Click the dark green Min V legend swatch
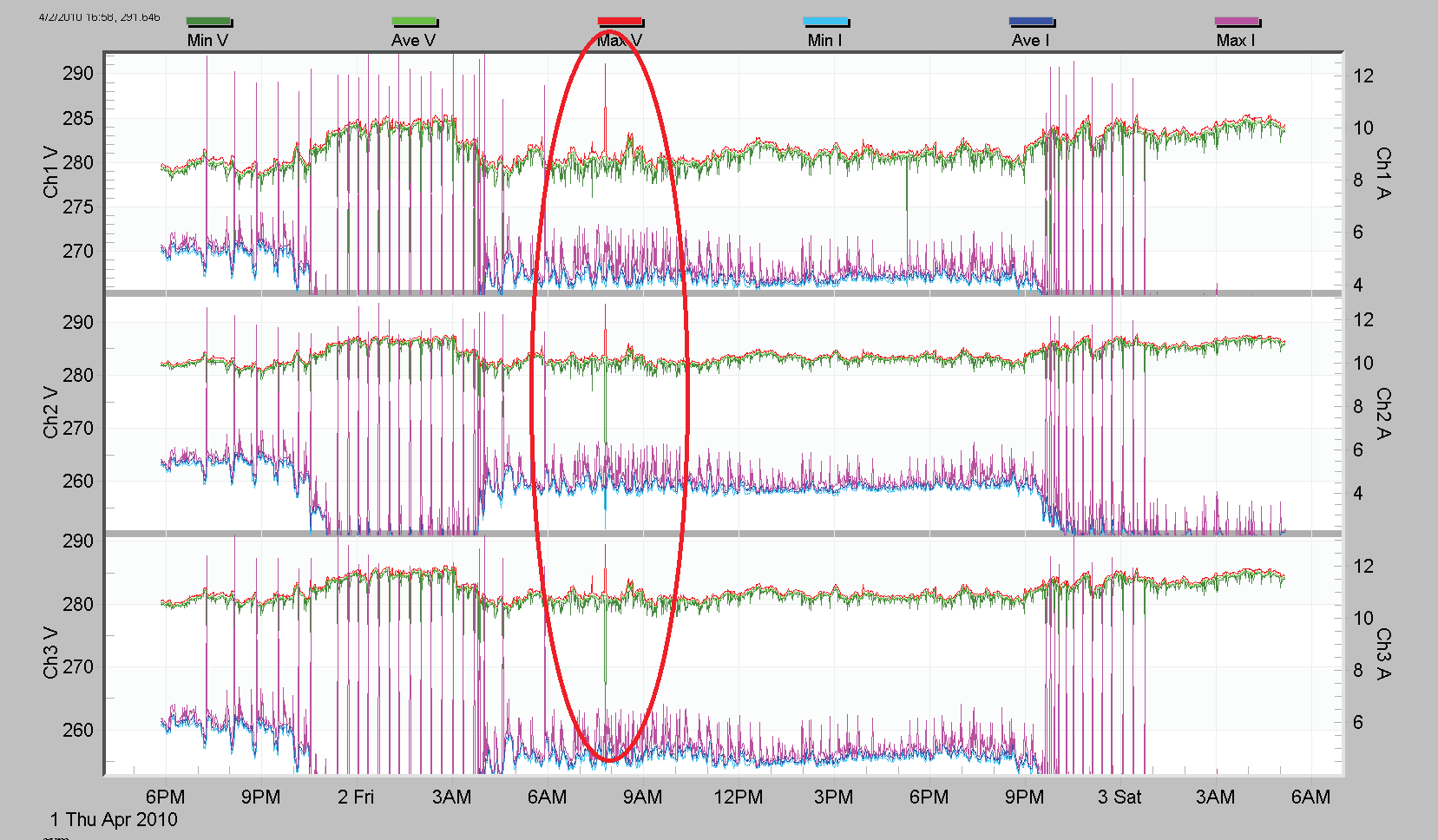The width and height of the screenshot is (1438, 840). tap(207, 19)
